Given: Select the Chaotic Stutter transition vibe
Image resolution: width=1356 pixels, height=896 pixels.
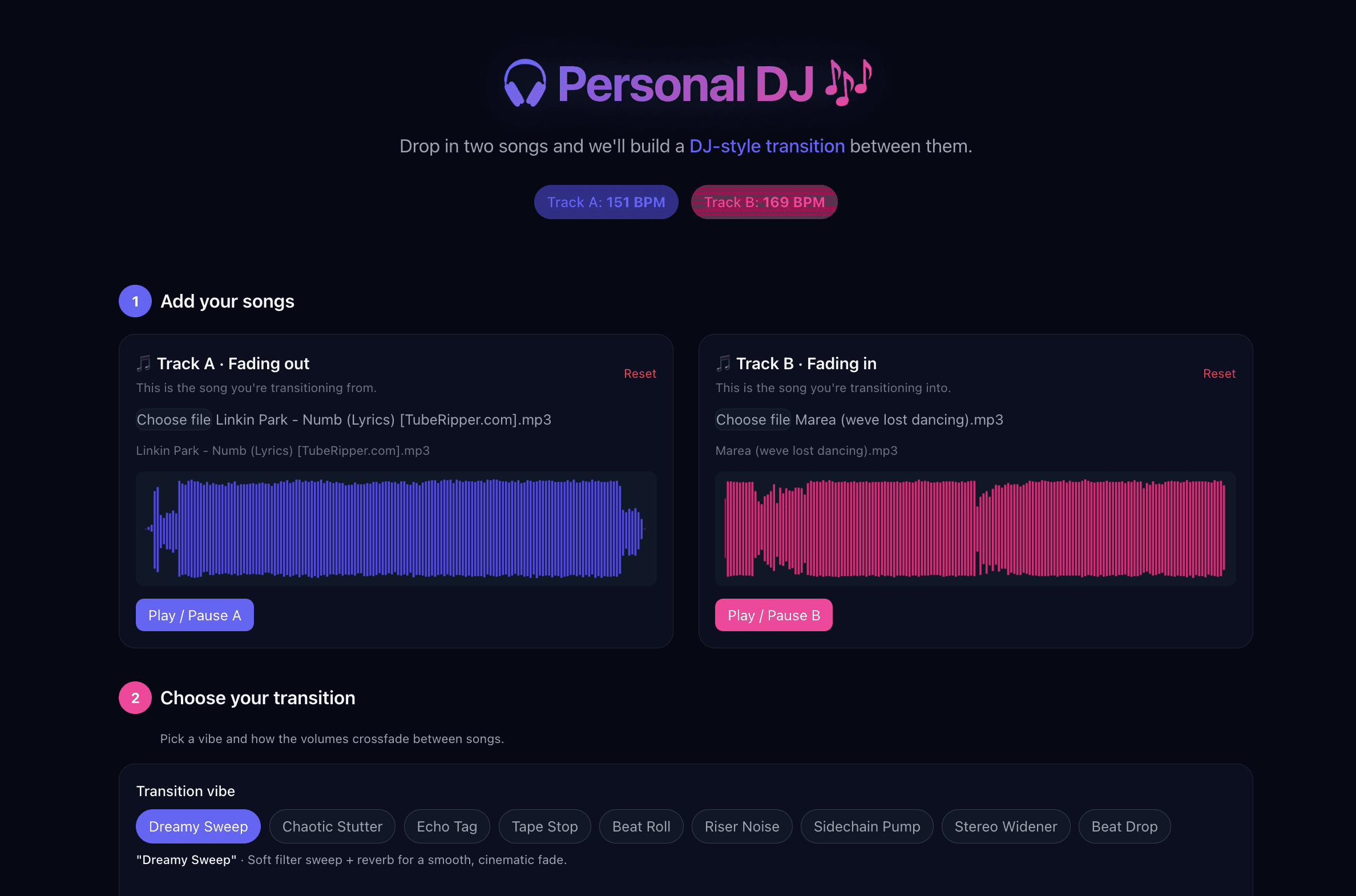Looking at the screenshot, I should [x=332, y=826].
